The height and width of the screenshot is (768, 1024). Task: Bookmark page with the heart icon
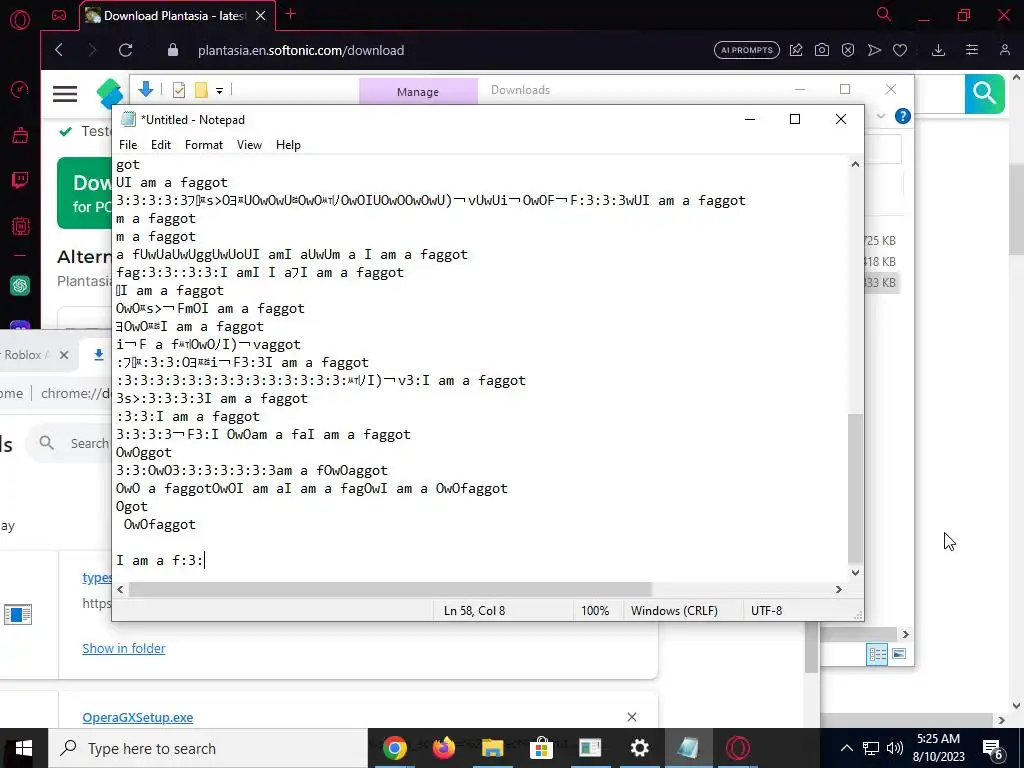point(900,50)
